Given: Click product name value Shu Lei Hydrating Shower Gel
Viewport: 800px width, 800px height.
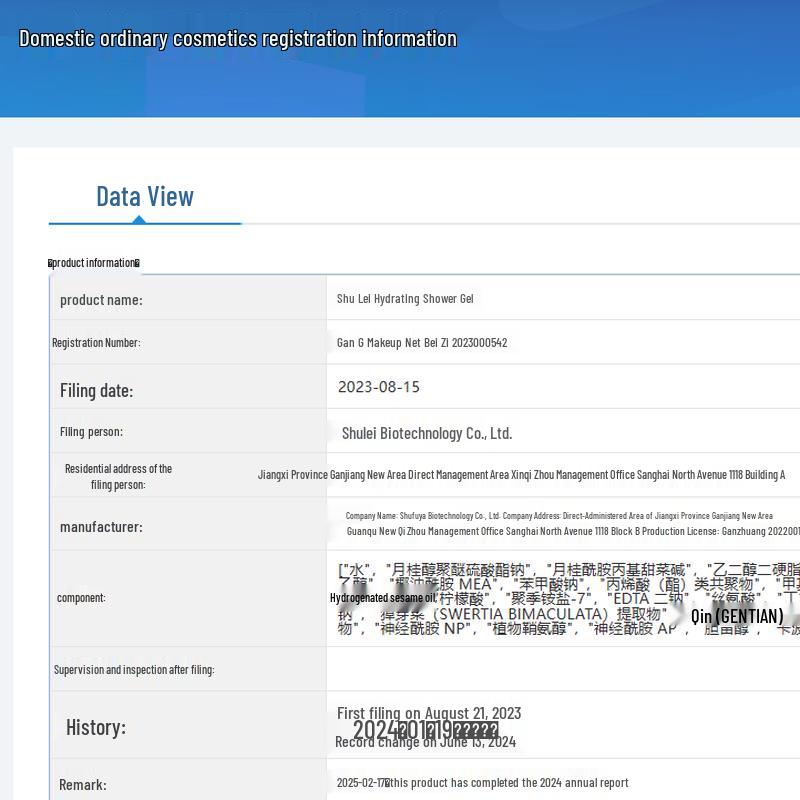Looking at the screenshot, I should point(405,299).
